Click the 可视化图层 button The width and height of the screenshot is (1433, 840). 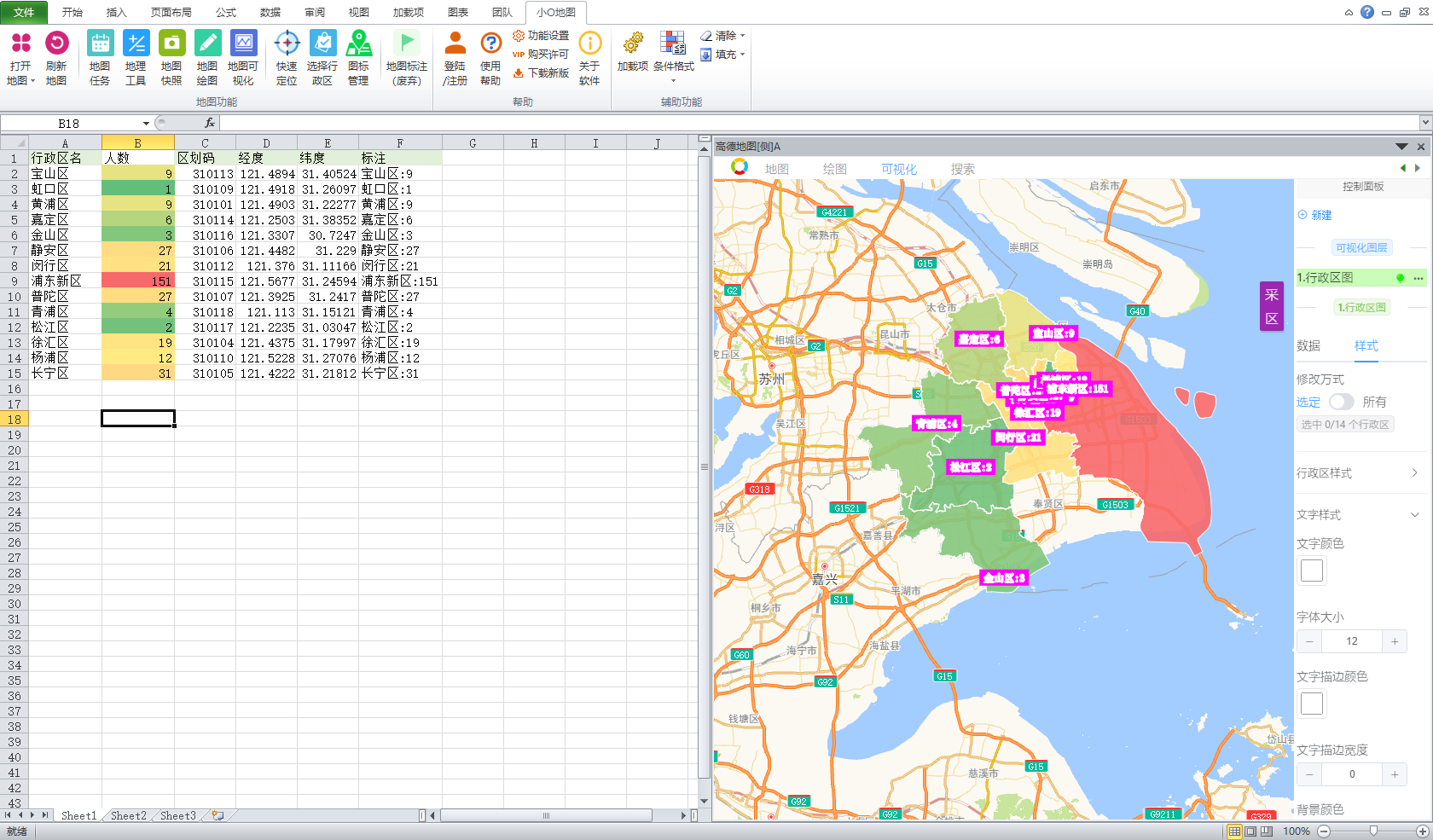pyautogui.click(x=1361, y=247)
